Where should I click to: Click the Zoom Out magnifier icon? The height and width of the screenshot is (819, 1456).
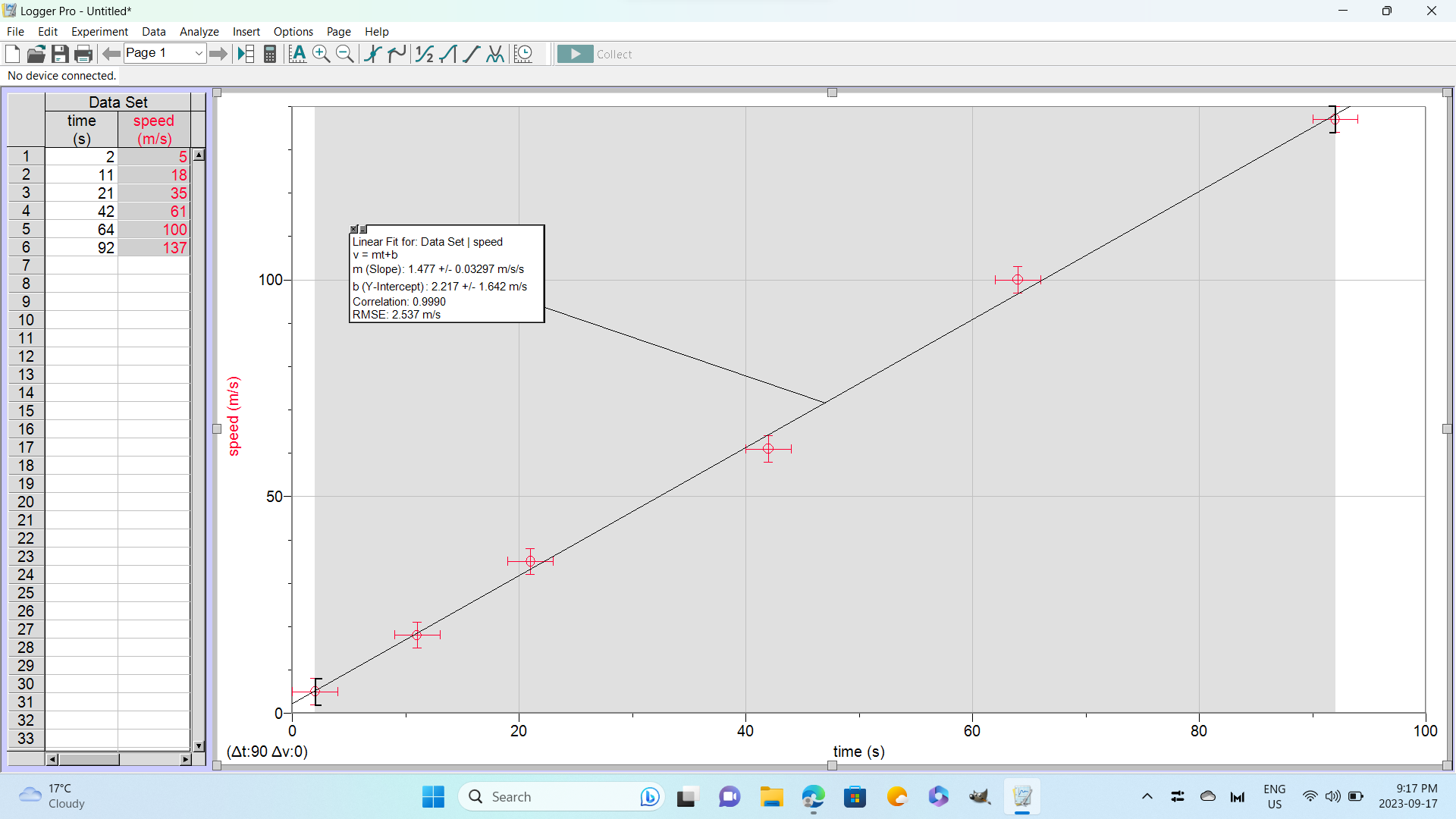344,54
